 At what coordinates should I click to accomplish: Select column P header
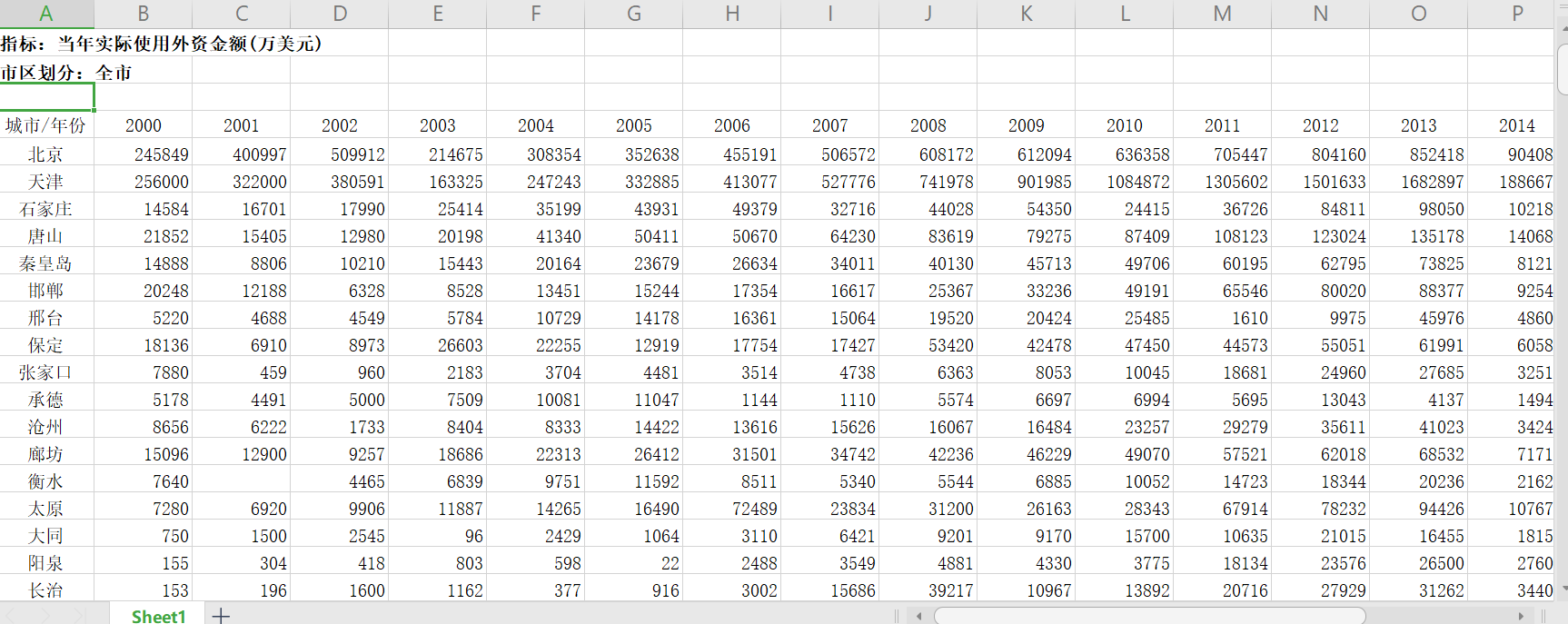click(x=1512, y=14)
